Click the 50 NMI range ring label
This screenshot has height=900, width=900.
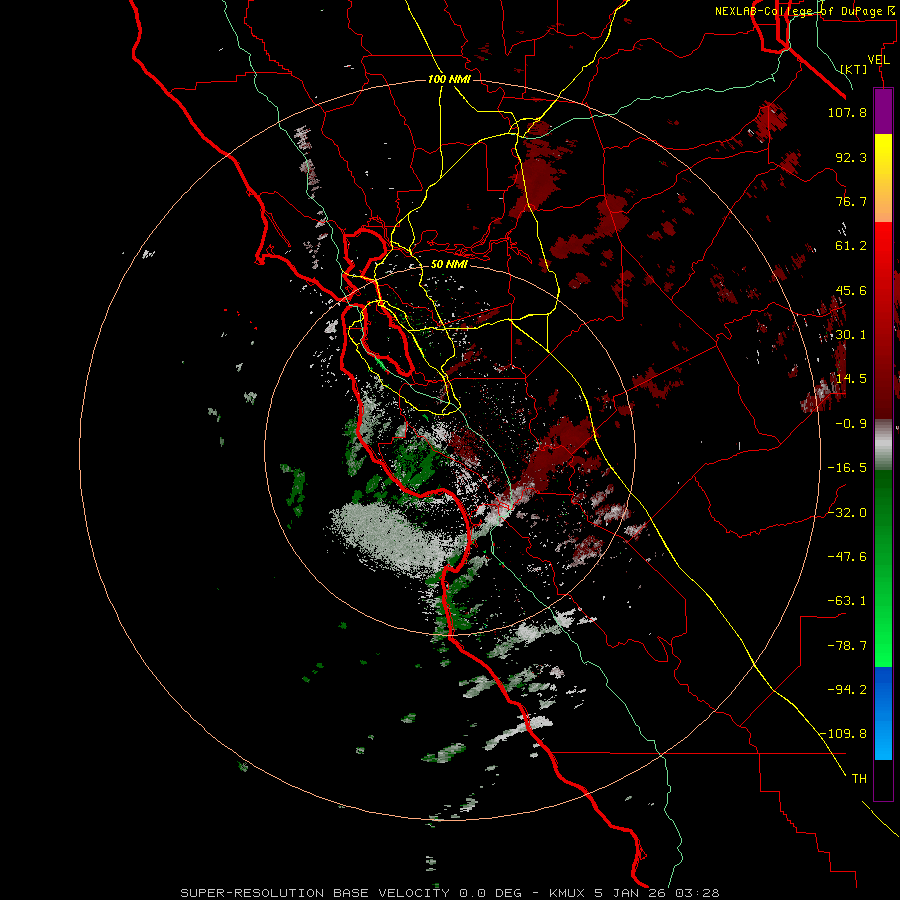449,264
